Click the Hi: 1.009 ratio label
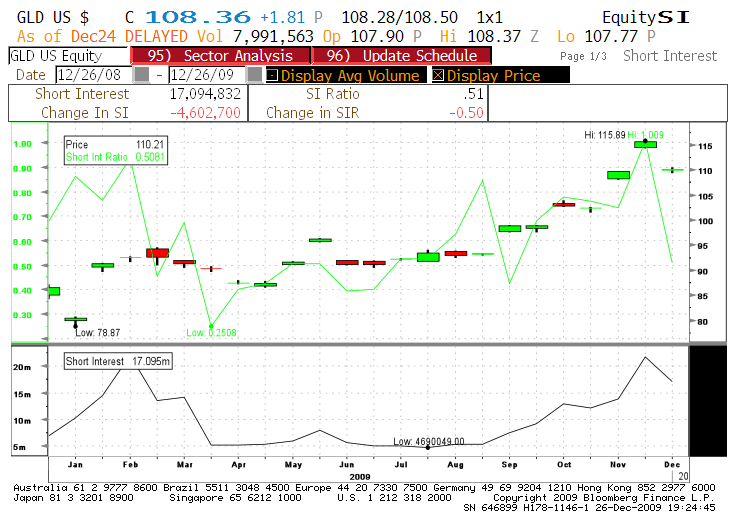Image resolution: width=736 pixels, height=527 pixels. (x=645, y=135)
